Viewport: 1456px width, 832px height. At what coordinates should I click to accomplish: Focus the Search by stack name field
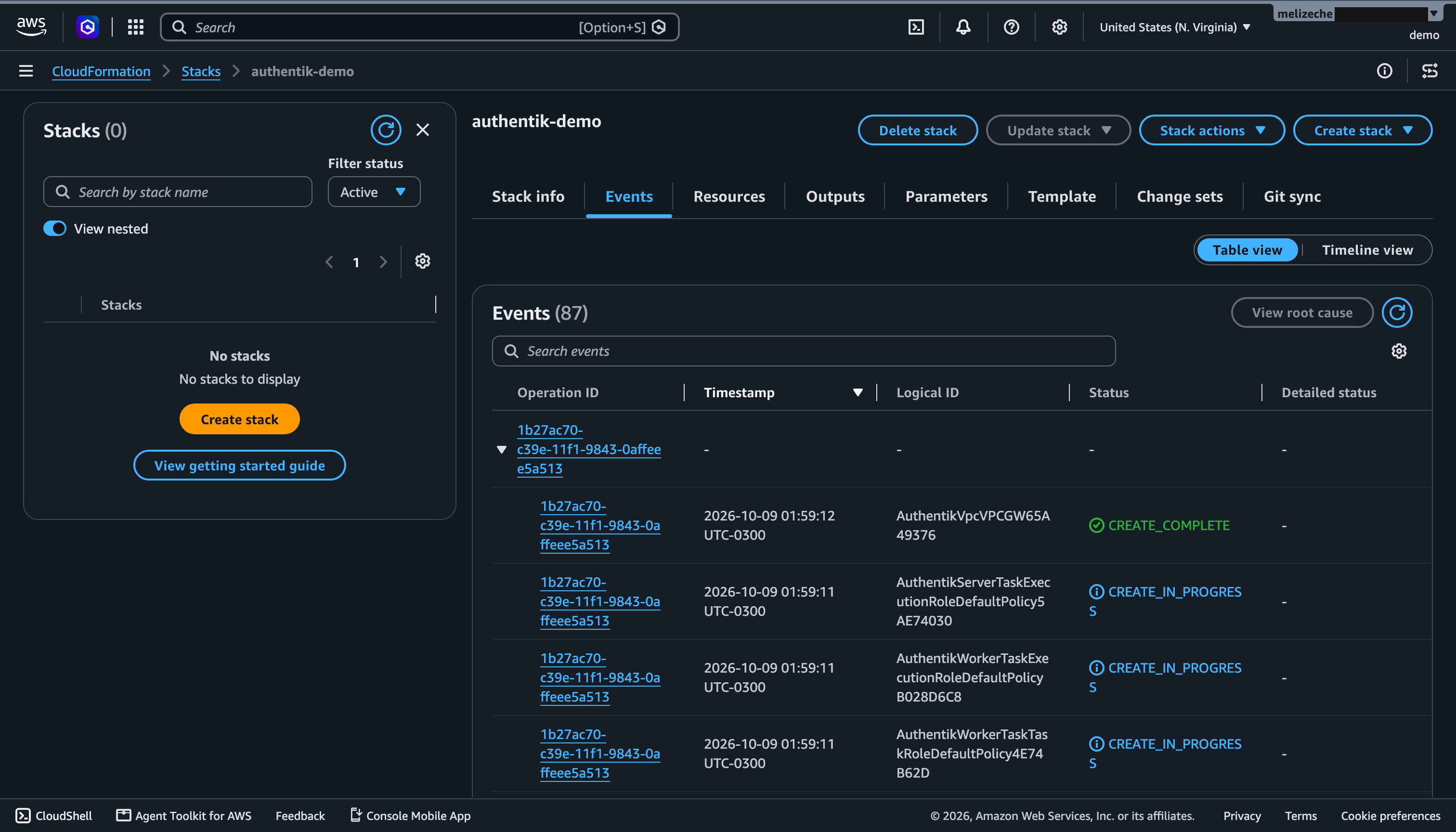tap(178, 192)
